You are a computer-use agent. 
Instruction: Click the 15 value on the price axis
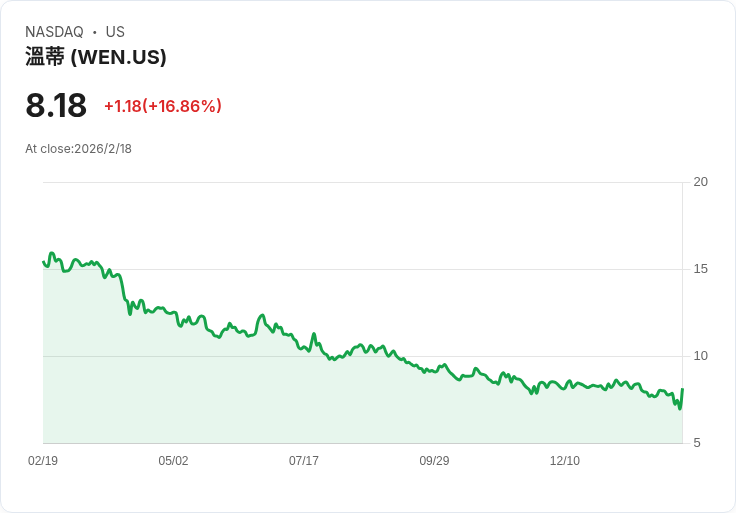tap(701, 269)
